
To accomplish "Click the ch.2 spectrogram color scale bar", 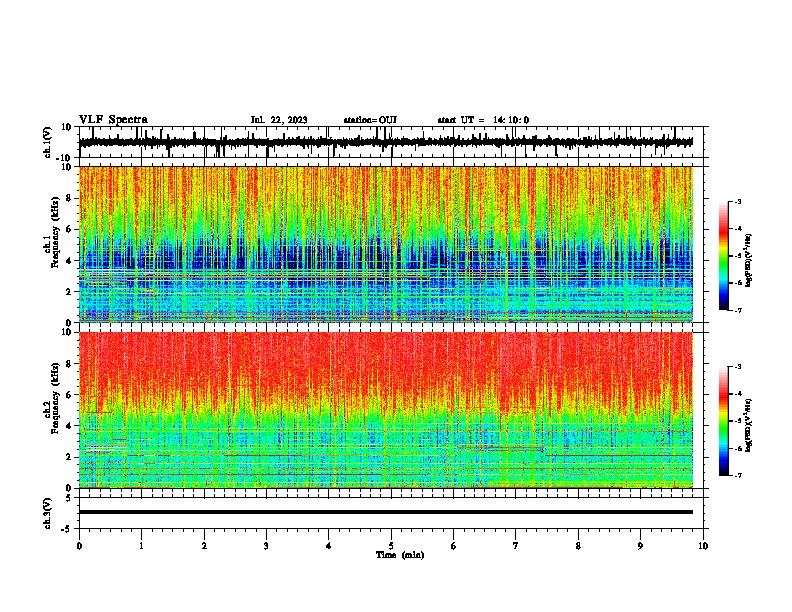I will 723,421.
